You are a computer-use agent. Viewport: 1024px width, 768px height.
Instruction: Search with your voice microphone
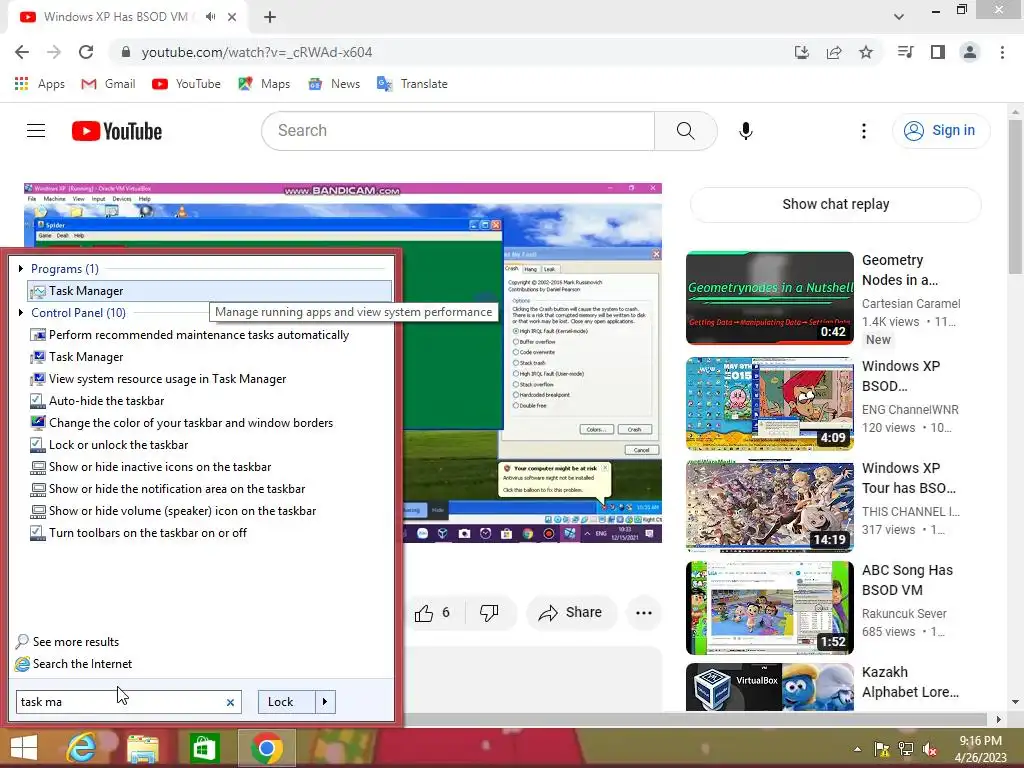click(746, 131)
